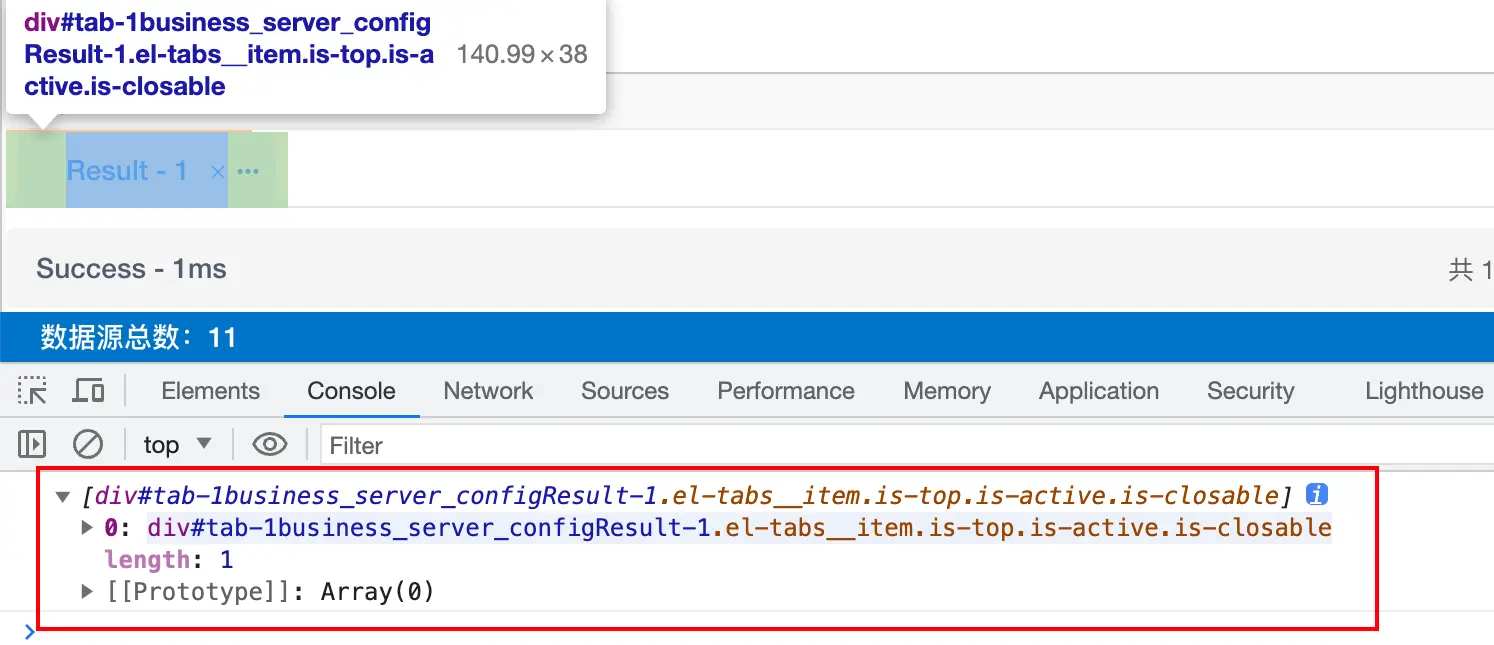Select the Application tab
The image size is (1494, 645).
[x=1099, y=391]
